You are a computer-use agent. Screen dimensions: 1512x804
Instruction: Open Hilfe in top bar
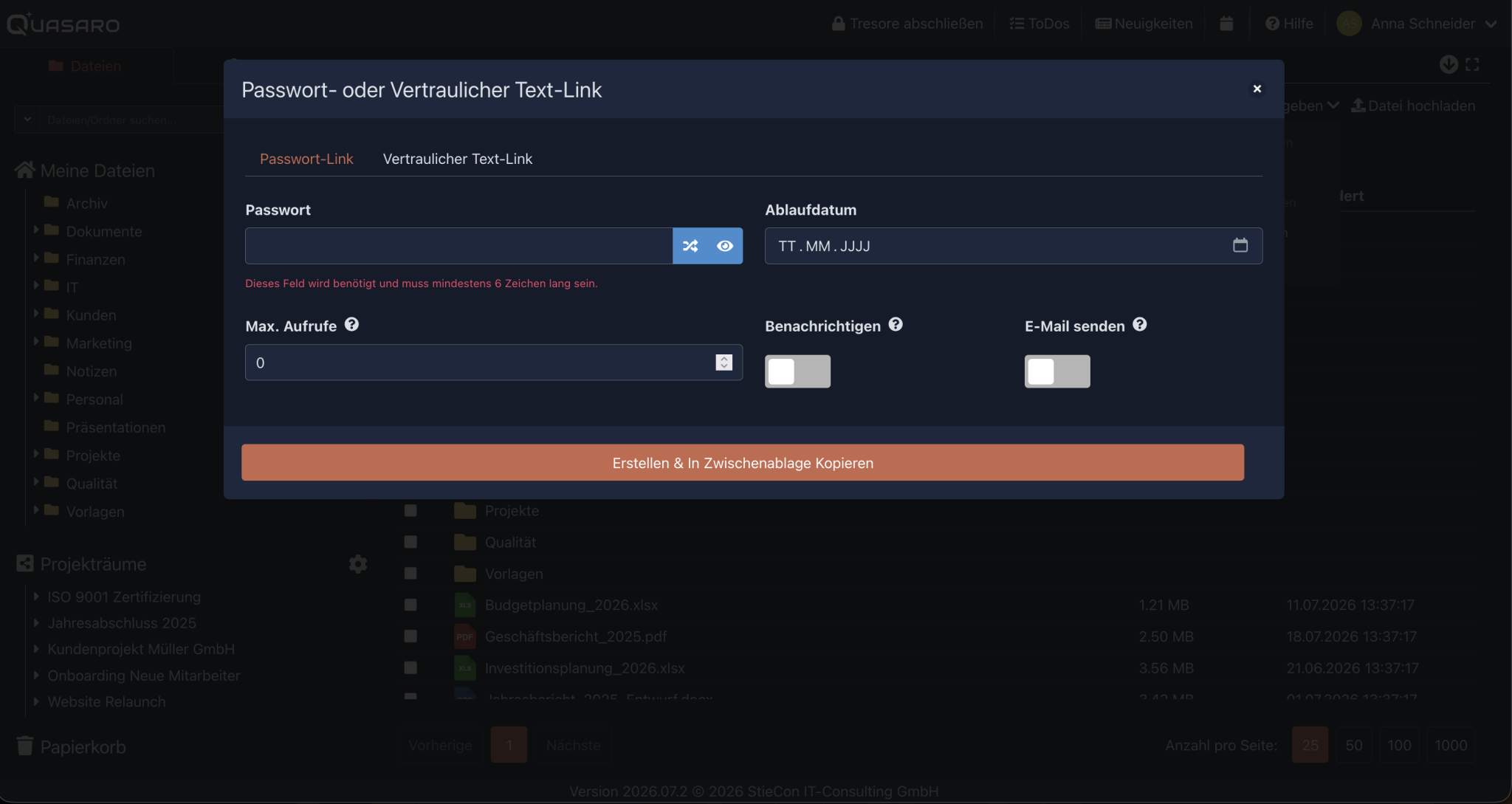[1289, 24]
